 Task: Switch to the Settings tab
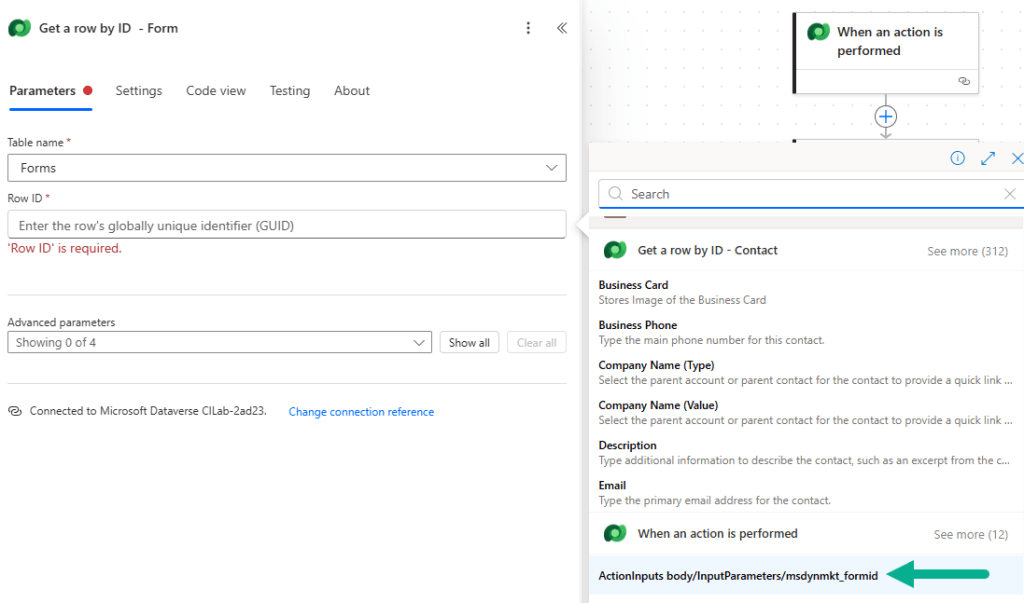tap(138, 91)
